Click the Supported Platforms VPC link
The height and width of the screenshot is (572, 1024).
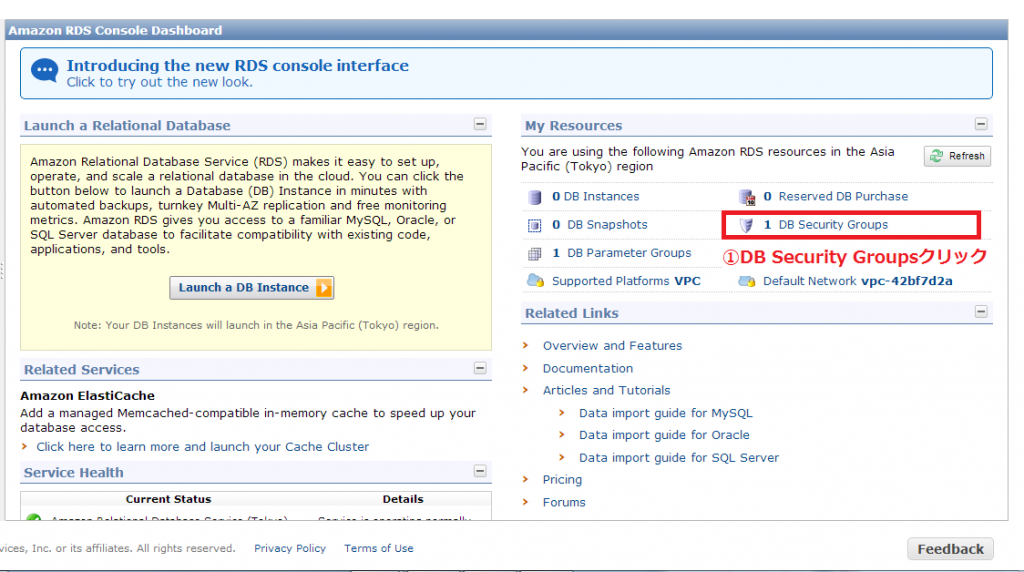click(x=626, y=281)
